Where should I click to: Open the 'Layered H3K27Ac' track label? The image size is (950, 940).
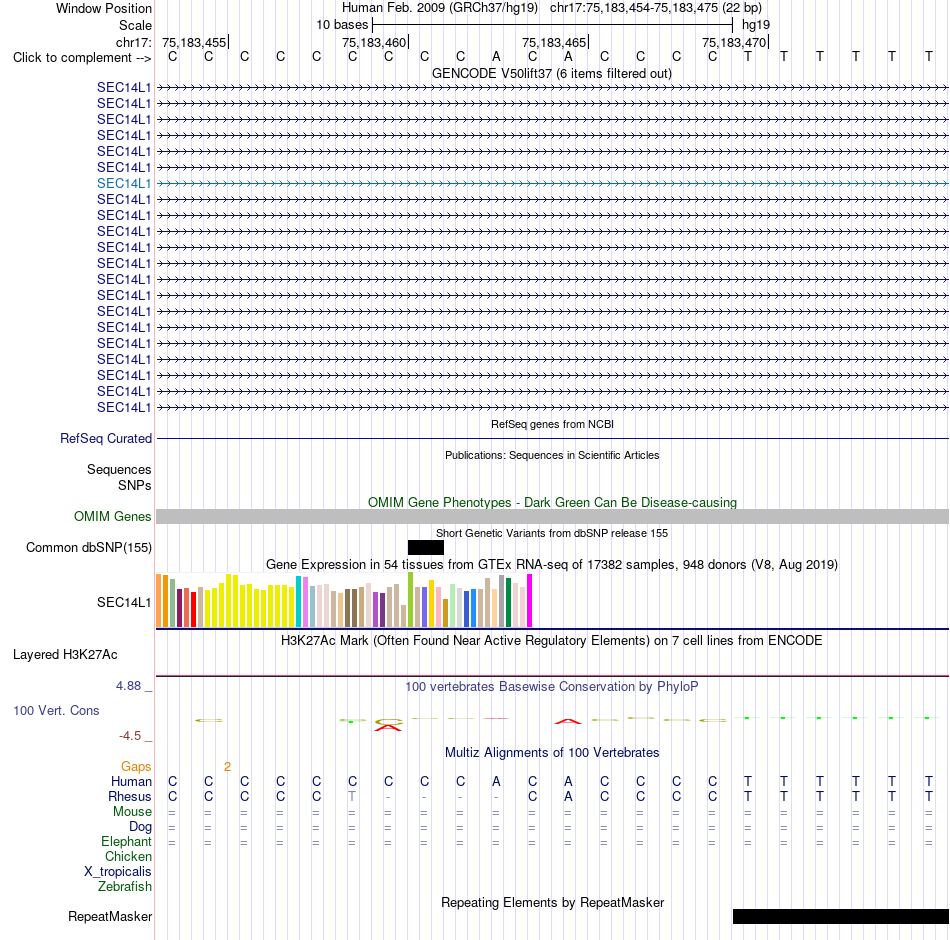tap(65, 655)
